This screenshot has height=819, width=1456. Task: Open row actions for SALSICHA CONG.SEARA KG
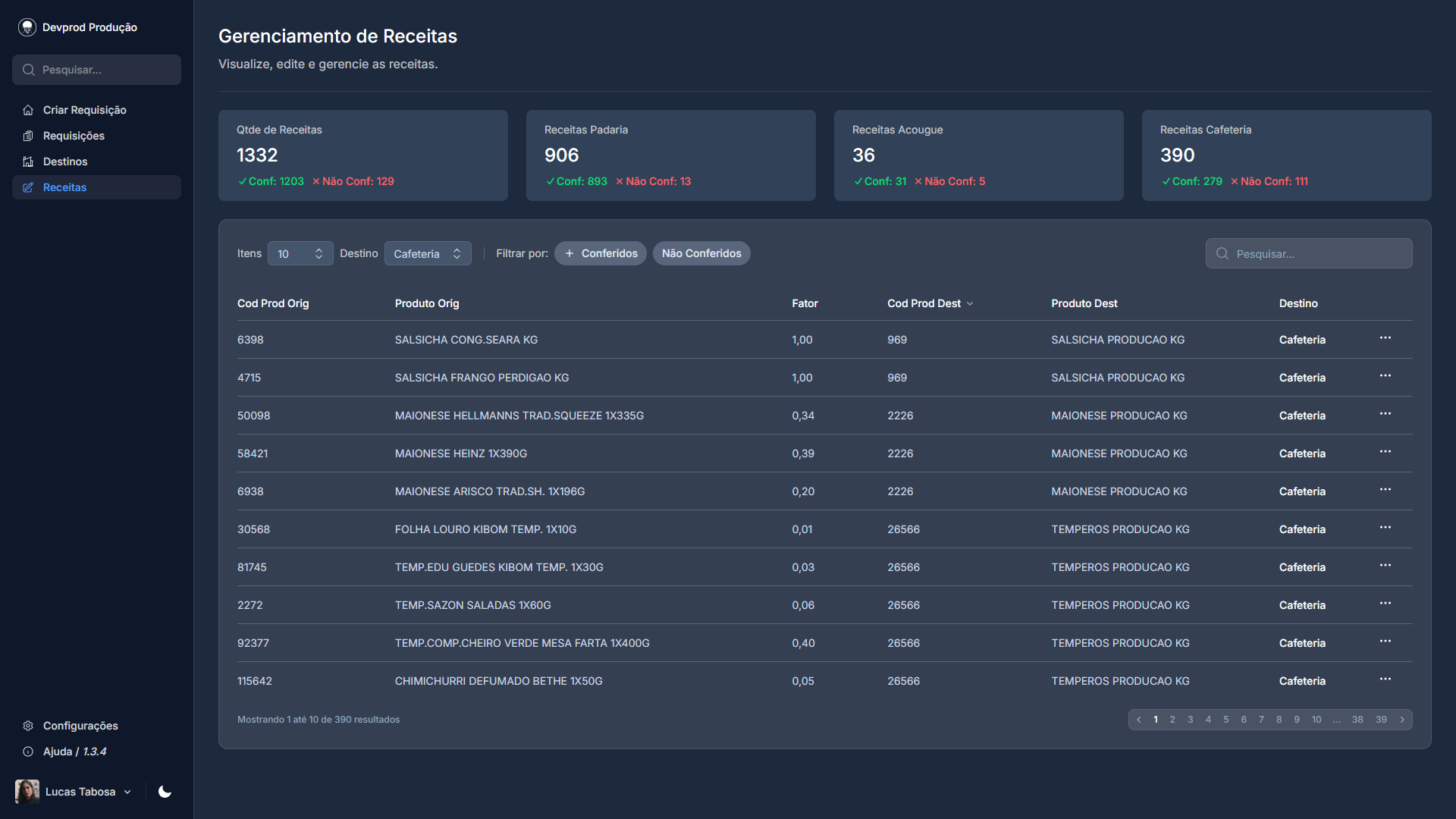(1385, 338)
